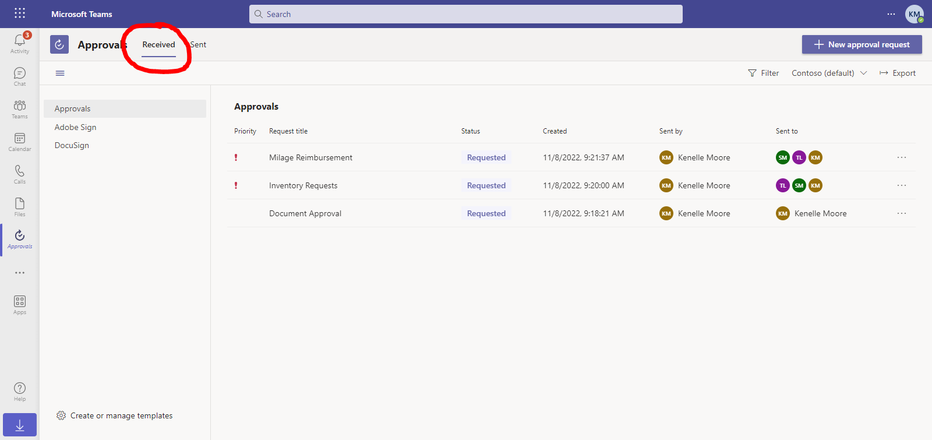
Task: Click Requested status of Document Approval
Action: click(486, 213)
